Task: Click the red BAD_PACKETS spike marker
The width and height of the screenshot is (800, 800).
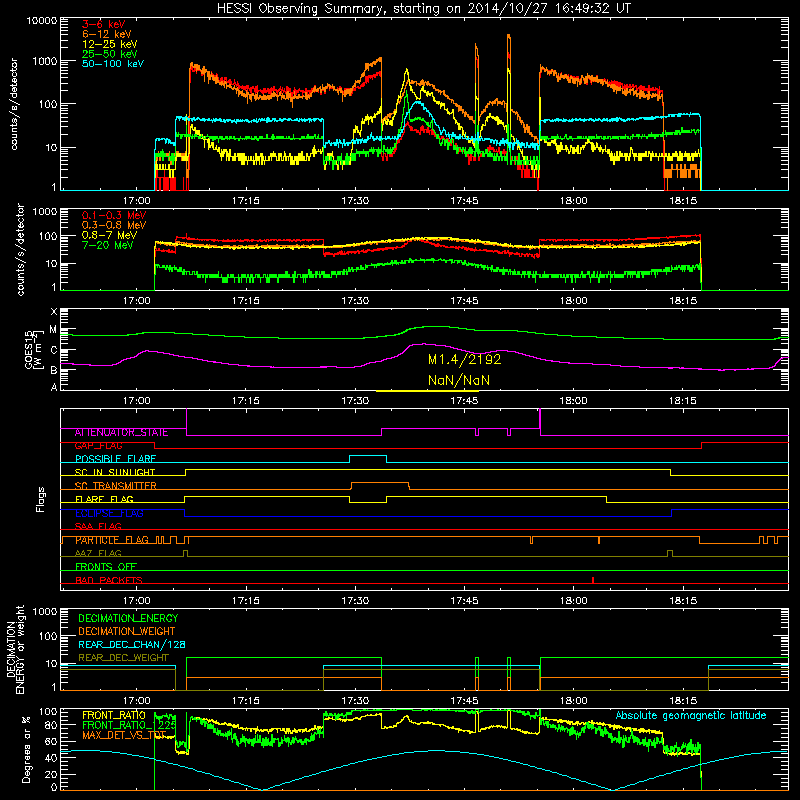Action: [593, 580]
